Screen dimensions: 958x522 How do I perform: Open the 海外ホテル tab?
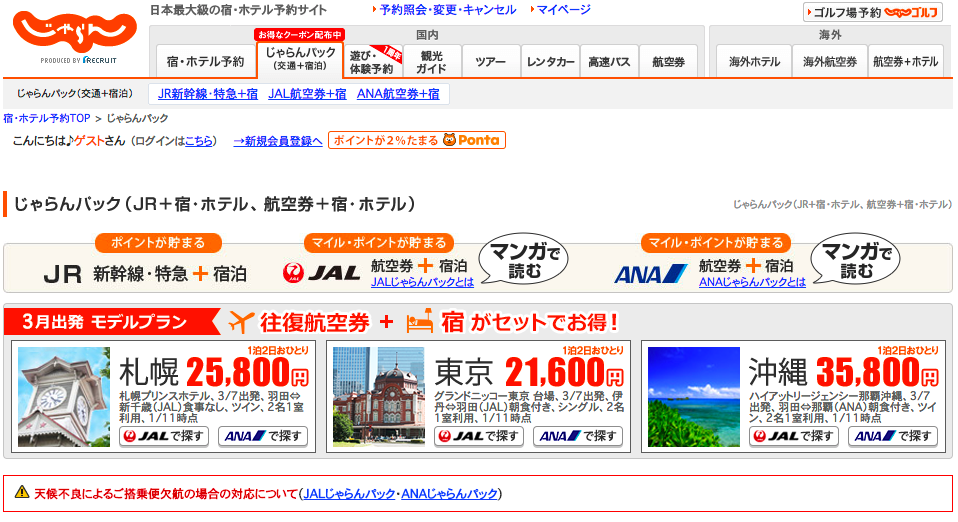pos(754,62)
